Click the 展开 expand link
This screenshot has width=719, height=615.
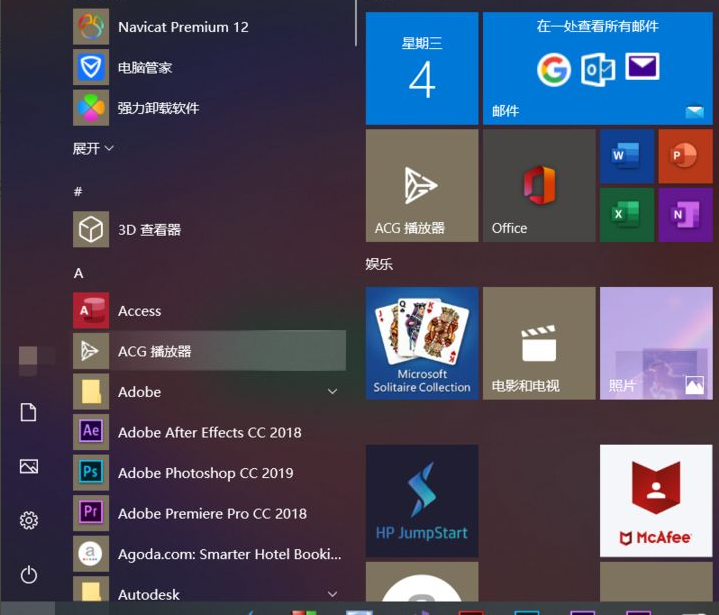tap(93, 148)
